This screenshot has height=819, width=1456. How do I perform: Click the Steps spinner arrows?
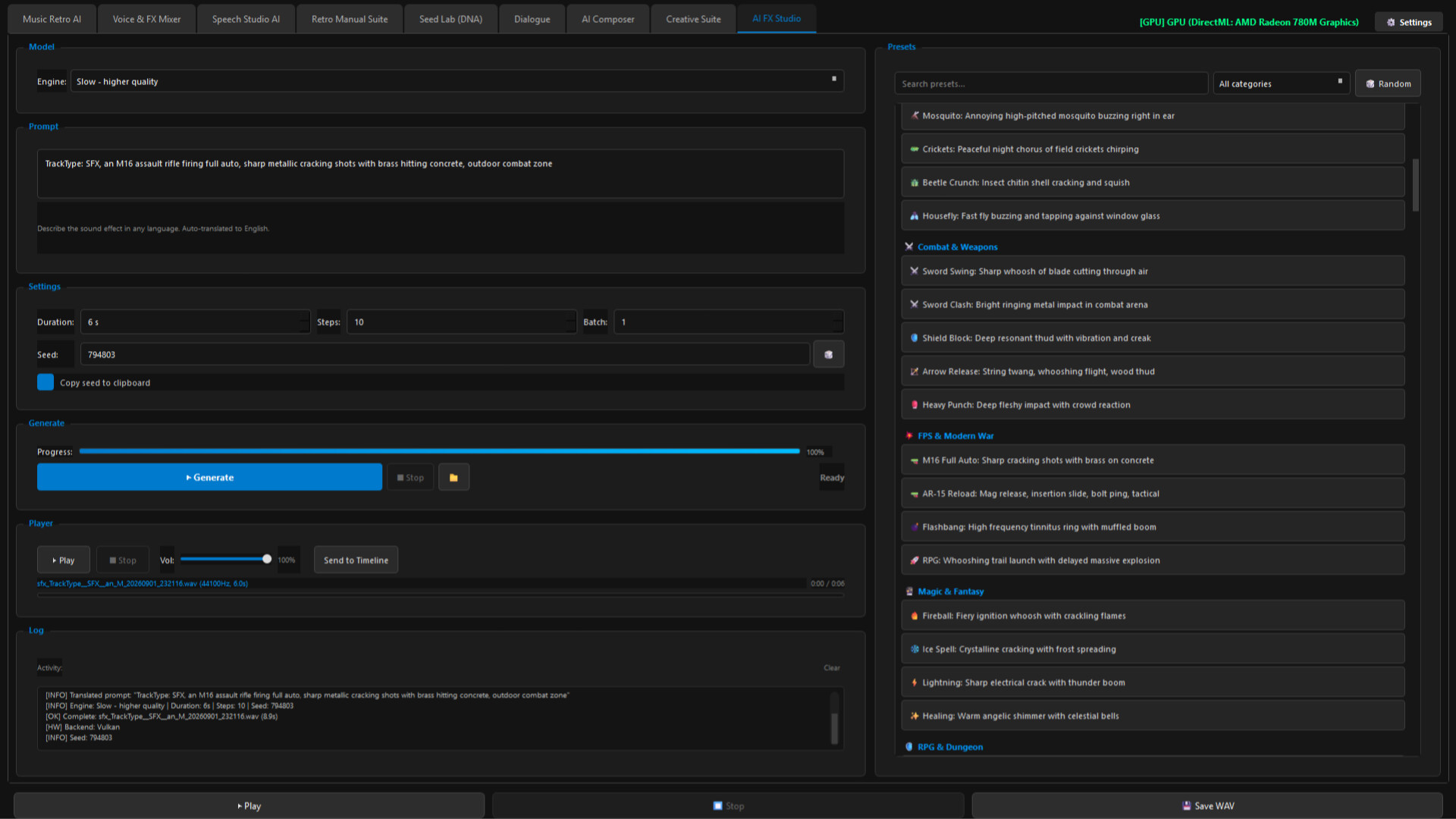click(570, 322)
